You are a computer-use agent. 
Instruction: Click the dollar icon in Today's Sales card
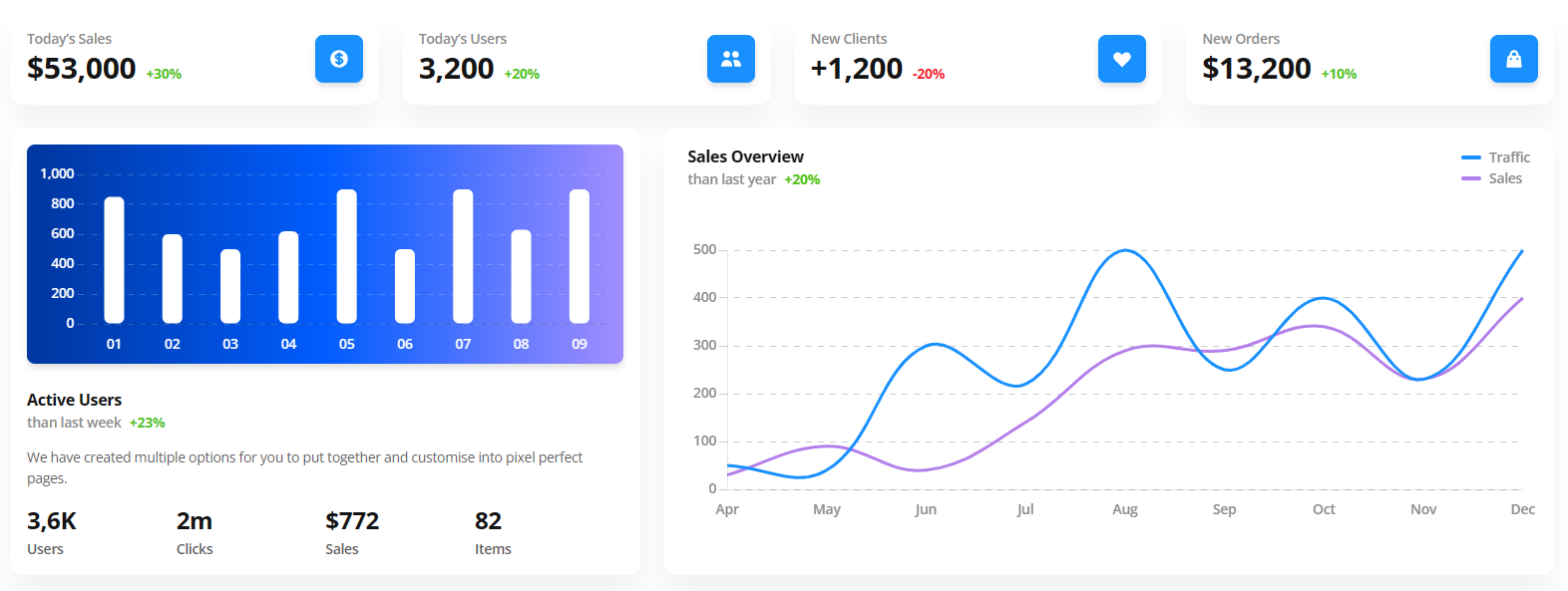coord(339,59)
